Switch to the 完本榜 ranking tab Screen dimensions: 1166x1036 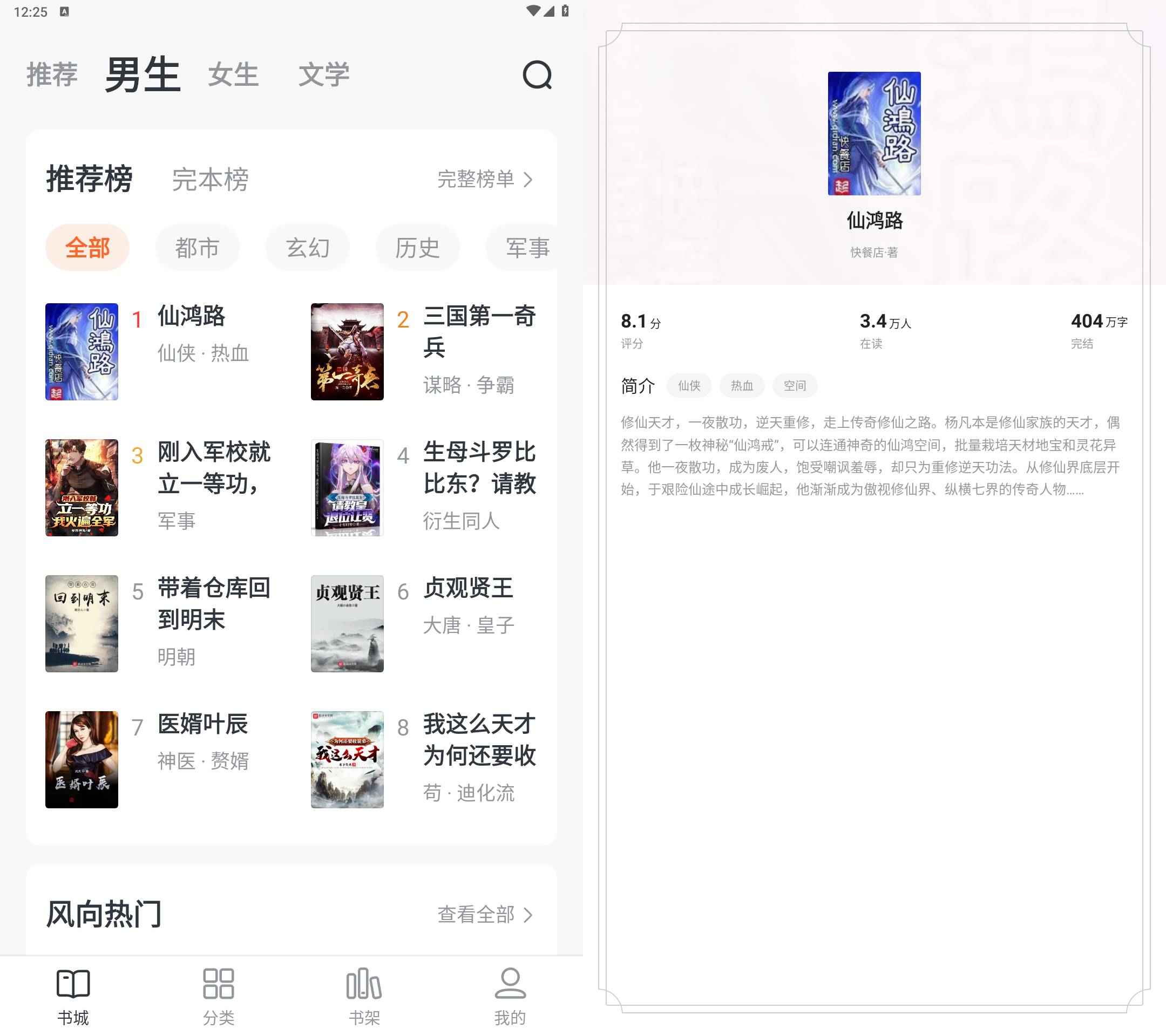point(210,180)
